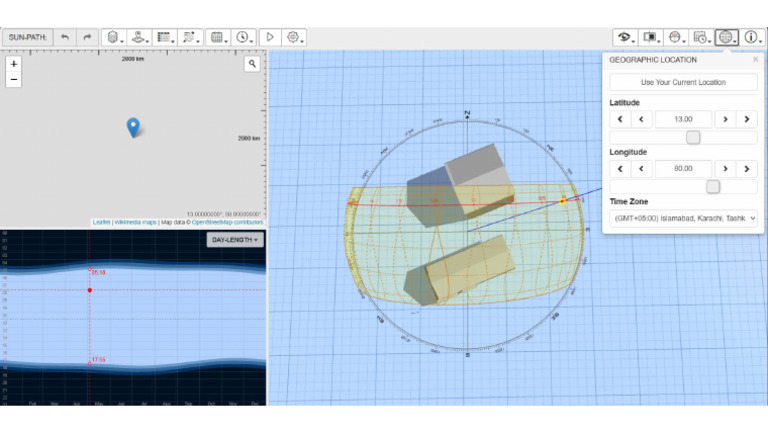
Task: Open the 3D building model menu
Action: click(115, 37)
